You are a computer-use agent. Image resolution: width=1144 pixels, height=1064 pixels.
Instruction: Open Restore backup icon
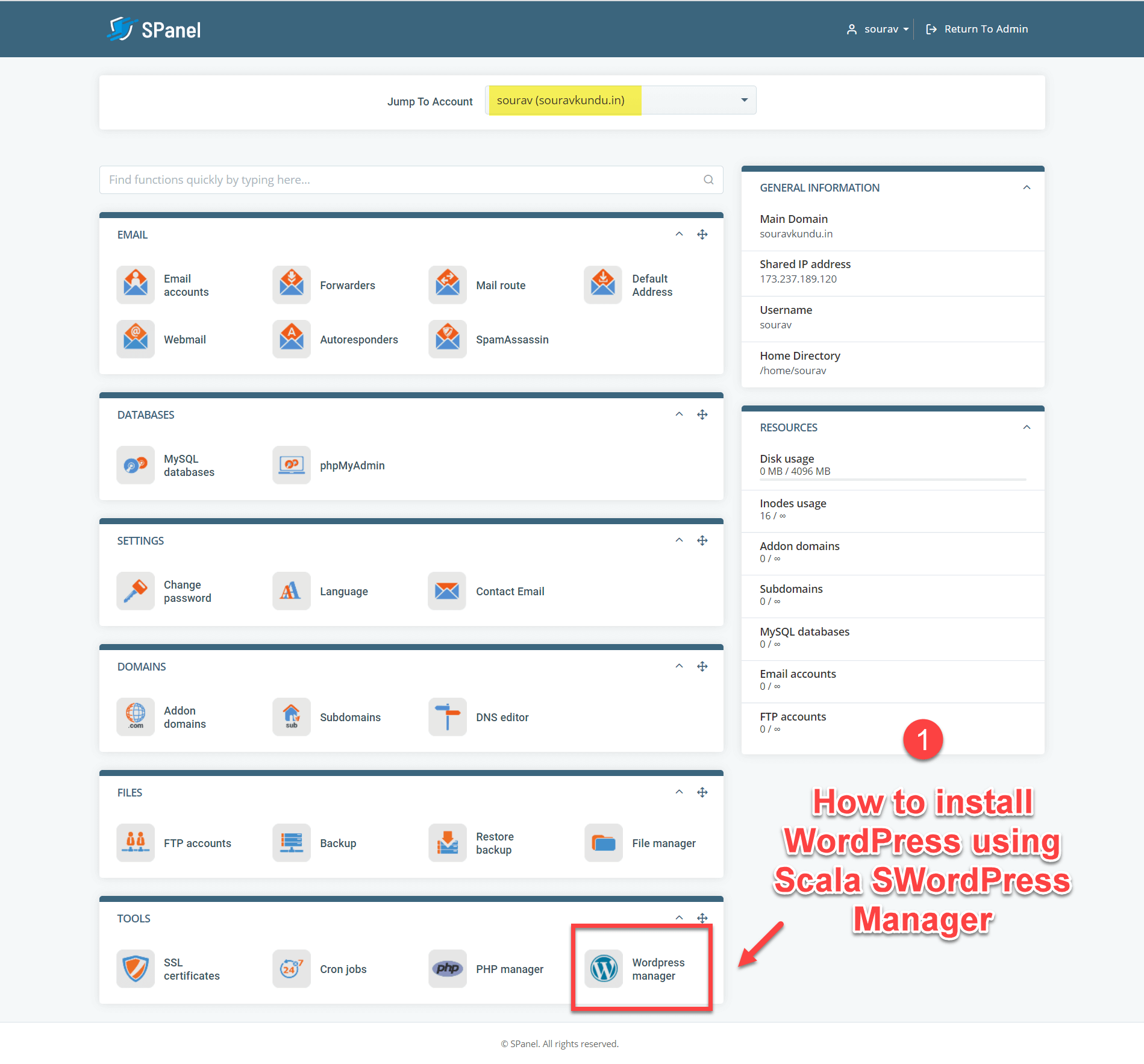point(448,843)
